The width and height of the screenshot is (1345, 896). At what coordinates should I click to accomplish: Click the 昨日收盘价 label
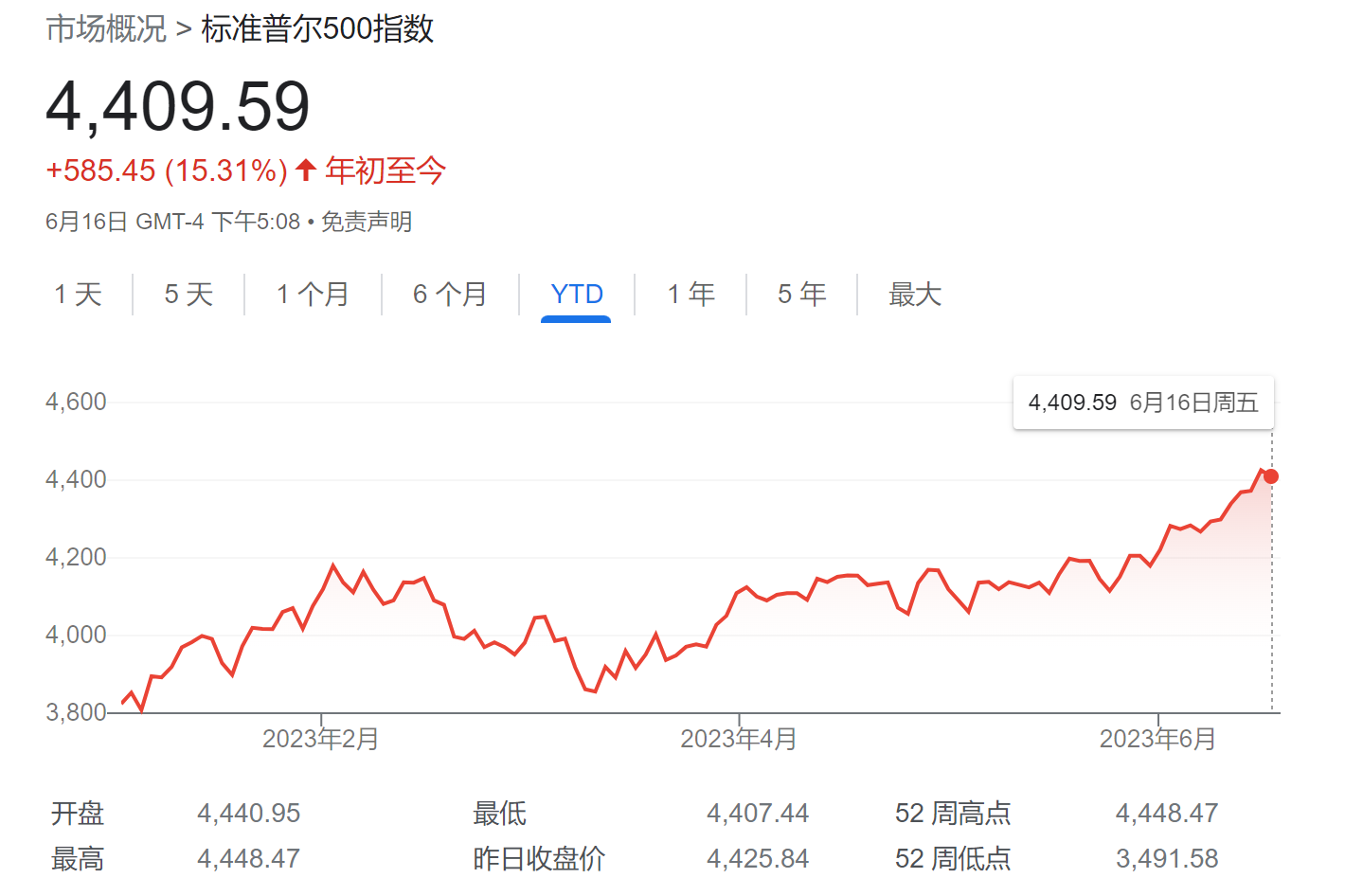click(x=539, y=859)
